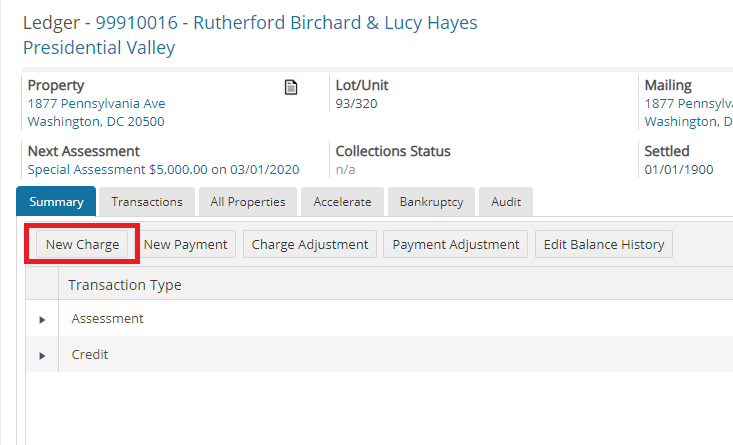The image size is (733, 445).
Task: Click the Property street address link
Action: pos(96,104)
